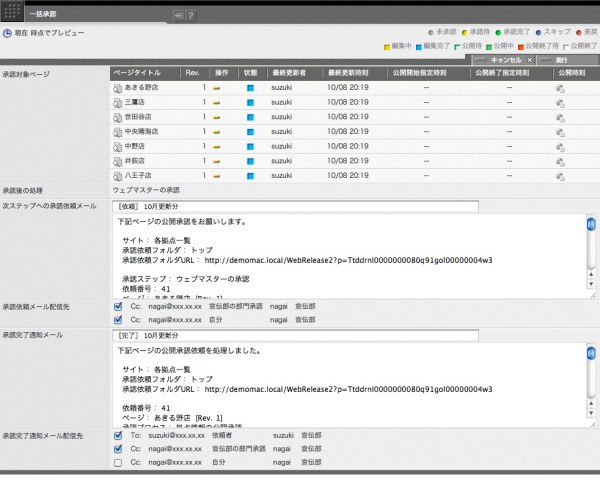Click the back arrow icon in title bar
This screenshot has height=491, width=600.
[178, 16]
